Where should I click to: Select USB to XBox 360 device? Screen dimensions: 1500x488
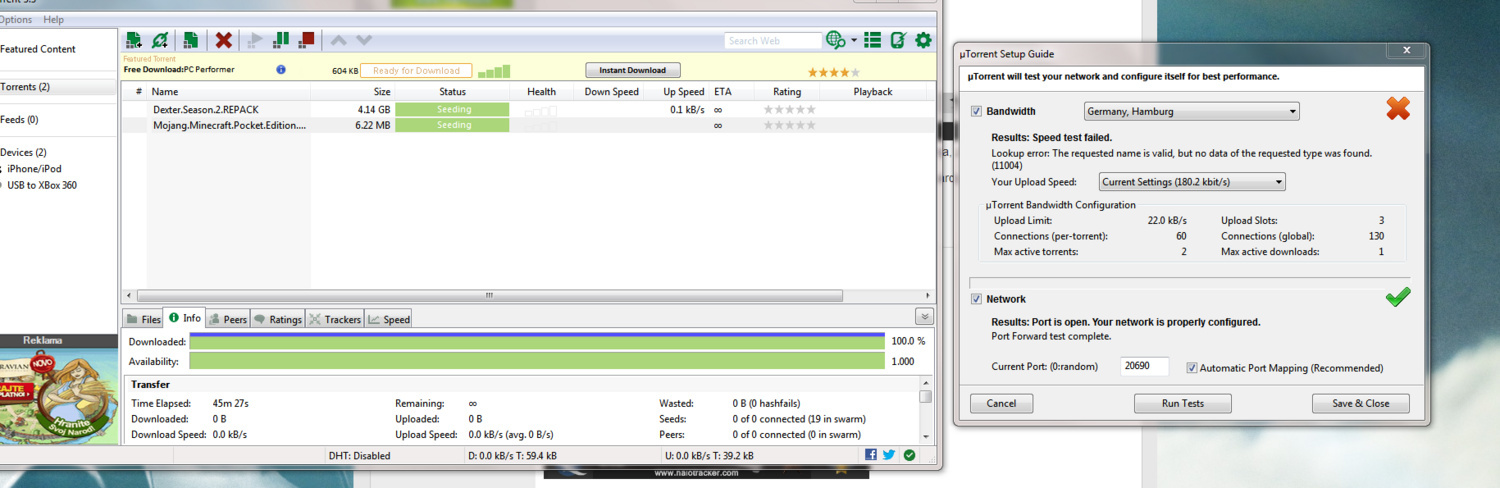tap(42, 185)
